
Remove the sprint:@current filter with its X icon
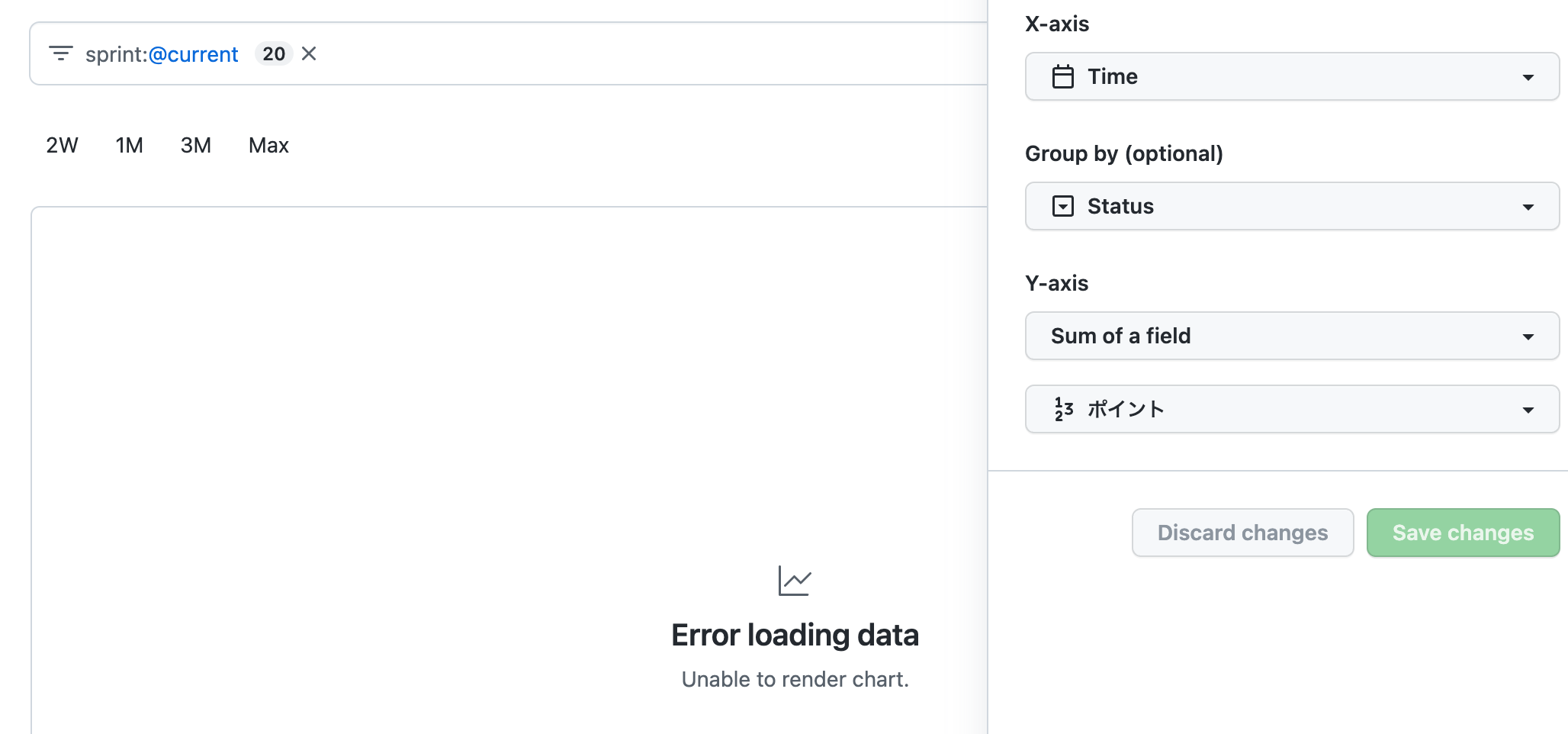point(309,53)
